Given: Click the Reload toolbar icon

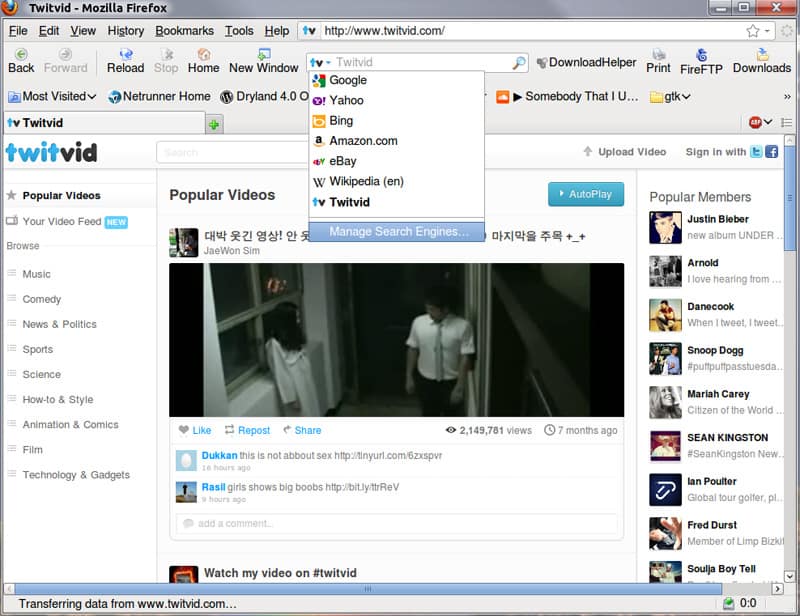Looking at the screenshot, I should coord(126,54).
